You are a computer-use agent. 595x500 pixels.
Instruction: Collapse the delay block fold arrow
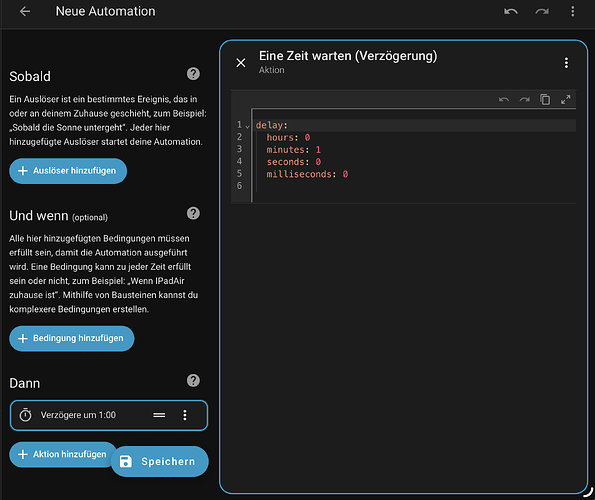click(247, 126)
